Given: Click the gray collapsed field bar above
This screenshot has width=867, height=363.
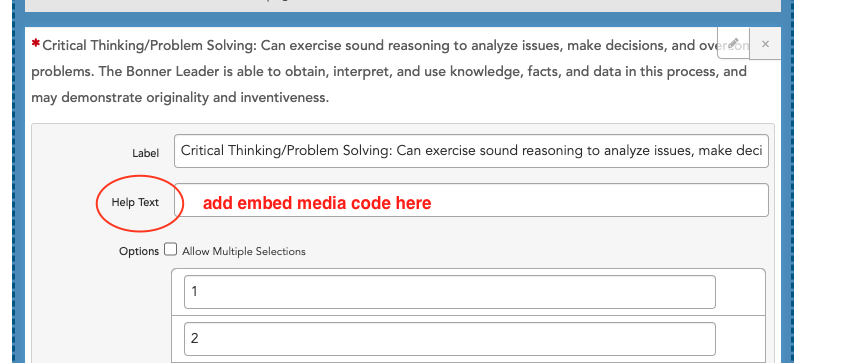Looking at the screenshot, I should click(x=403, y=6).
